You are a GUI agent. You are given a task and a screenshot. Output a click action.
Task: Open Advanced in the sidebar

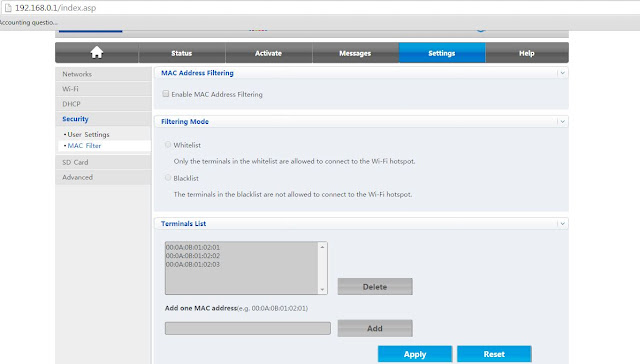coord(103,177)
